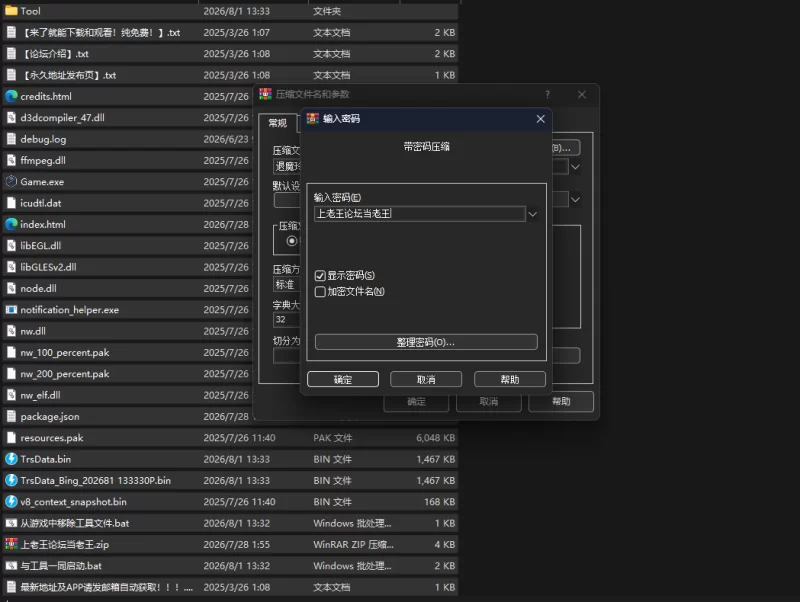Click the nw.dll file icon
Screen dimensions: 800x602
[x=11, y=331]
